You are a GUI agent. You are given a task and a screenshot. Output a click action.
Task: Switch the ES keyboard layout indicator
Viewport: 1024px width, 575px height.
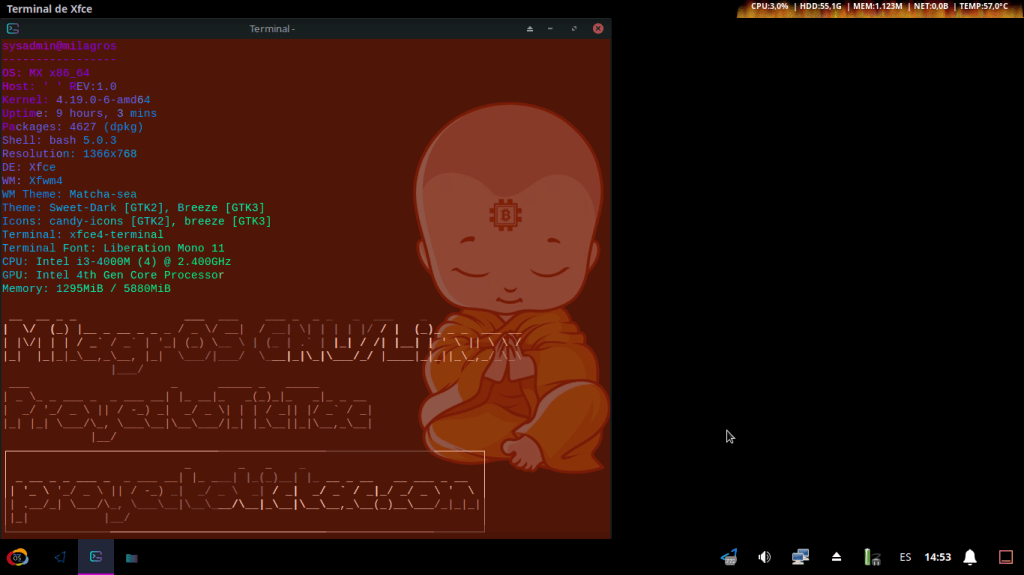(x=905, y=557)
